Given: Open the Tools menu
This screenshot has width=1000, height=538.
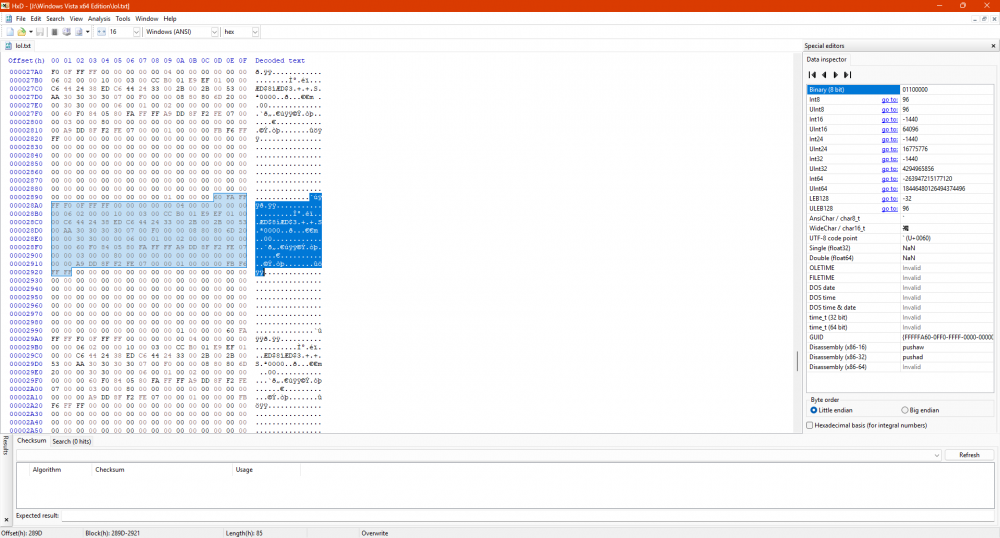Looking at the screenshot, I should pyautogui.click(x=122, y=18).
